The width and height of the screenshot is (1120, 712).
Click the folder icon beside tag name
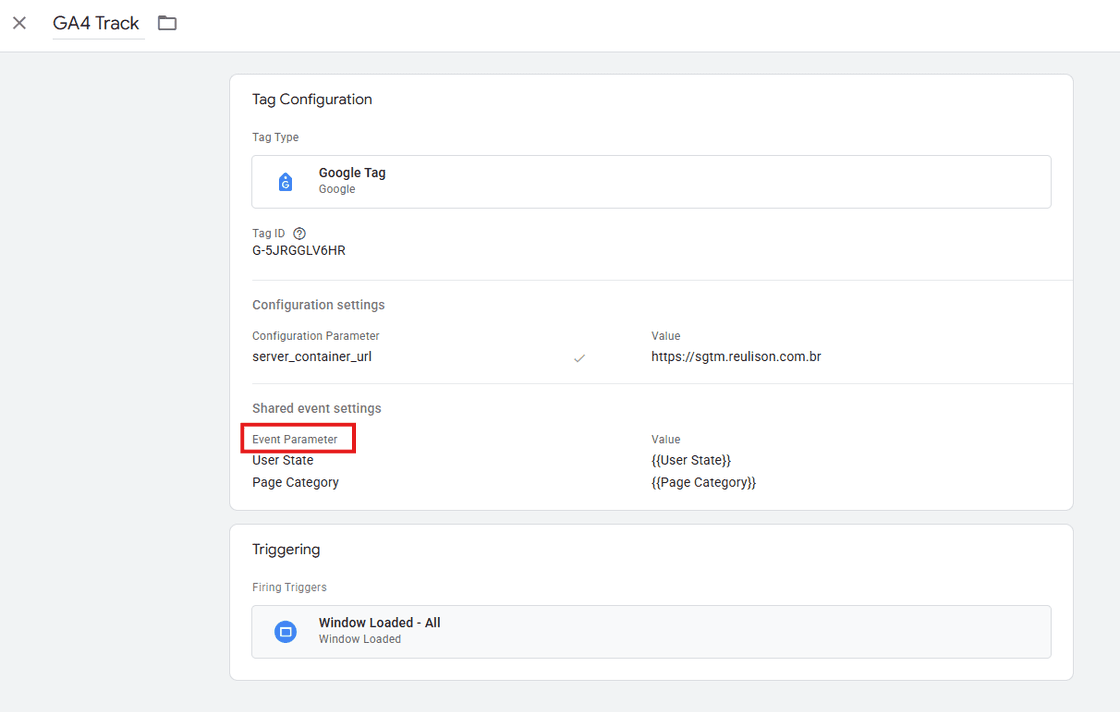click(167, 23)
